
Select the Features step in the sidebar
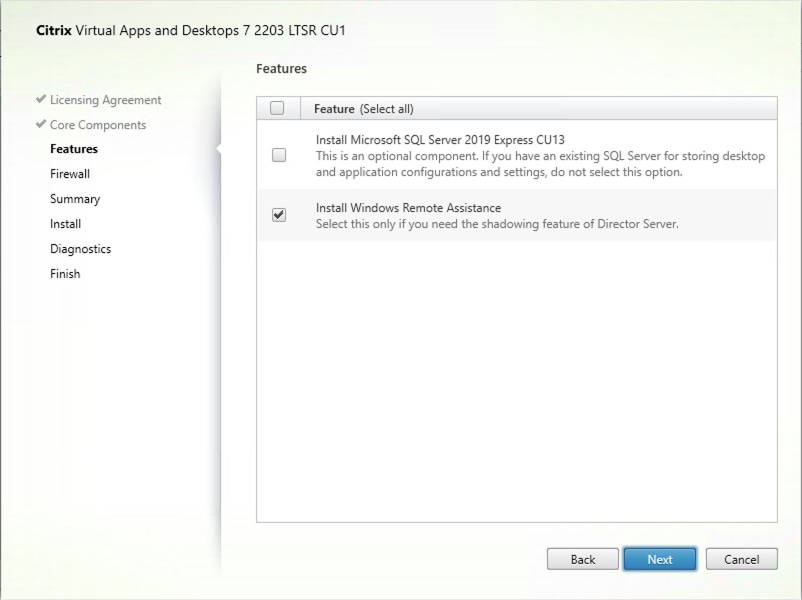(x=74, y=148)
